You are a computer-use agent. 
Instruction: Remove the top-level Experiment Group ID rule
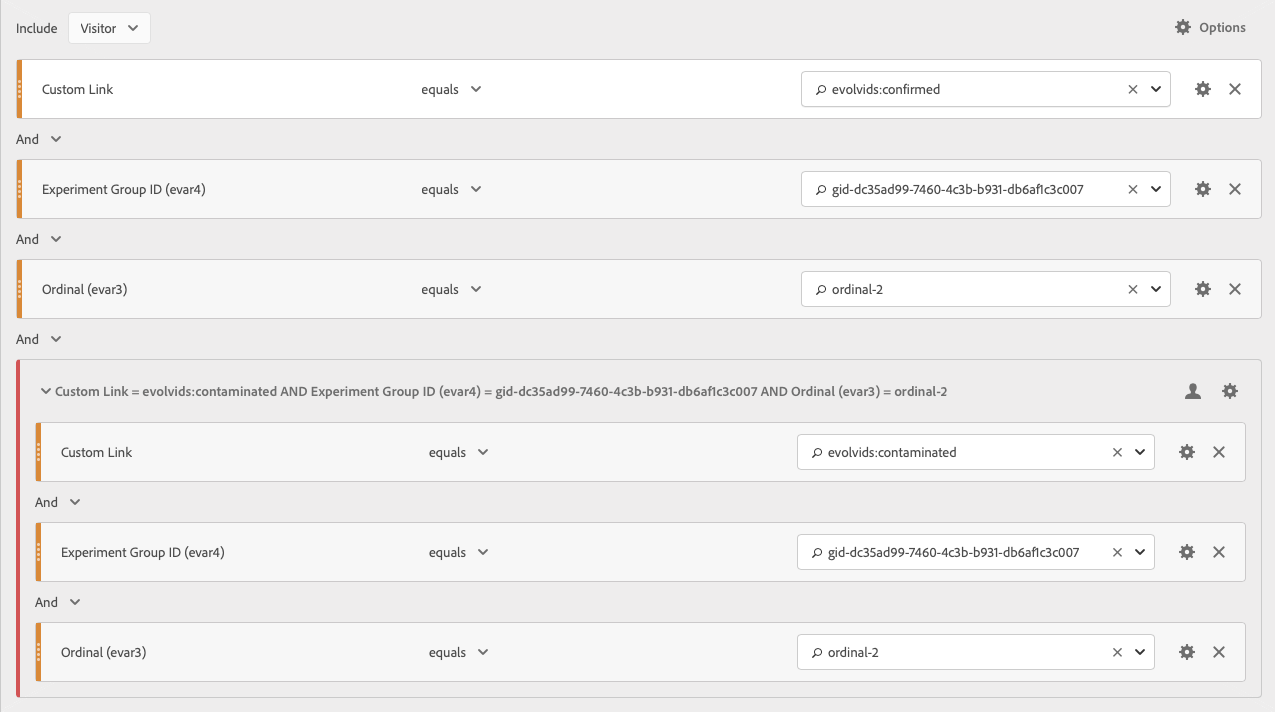pyautogui.click(x=1235, y=189)
